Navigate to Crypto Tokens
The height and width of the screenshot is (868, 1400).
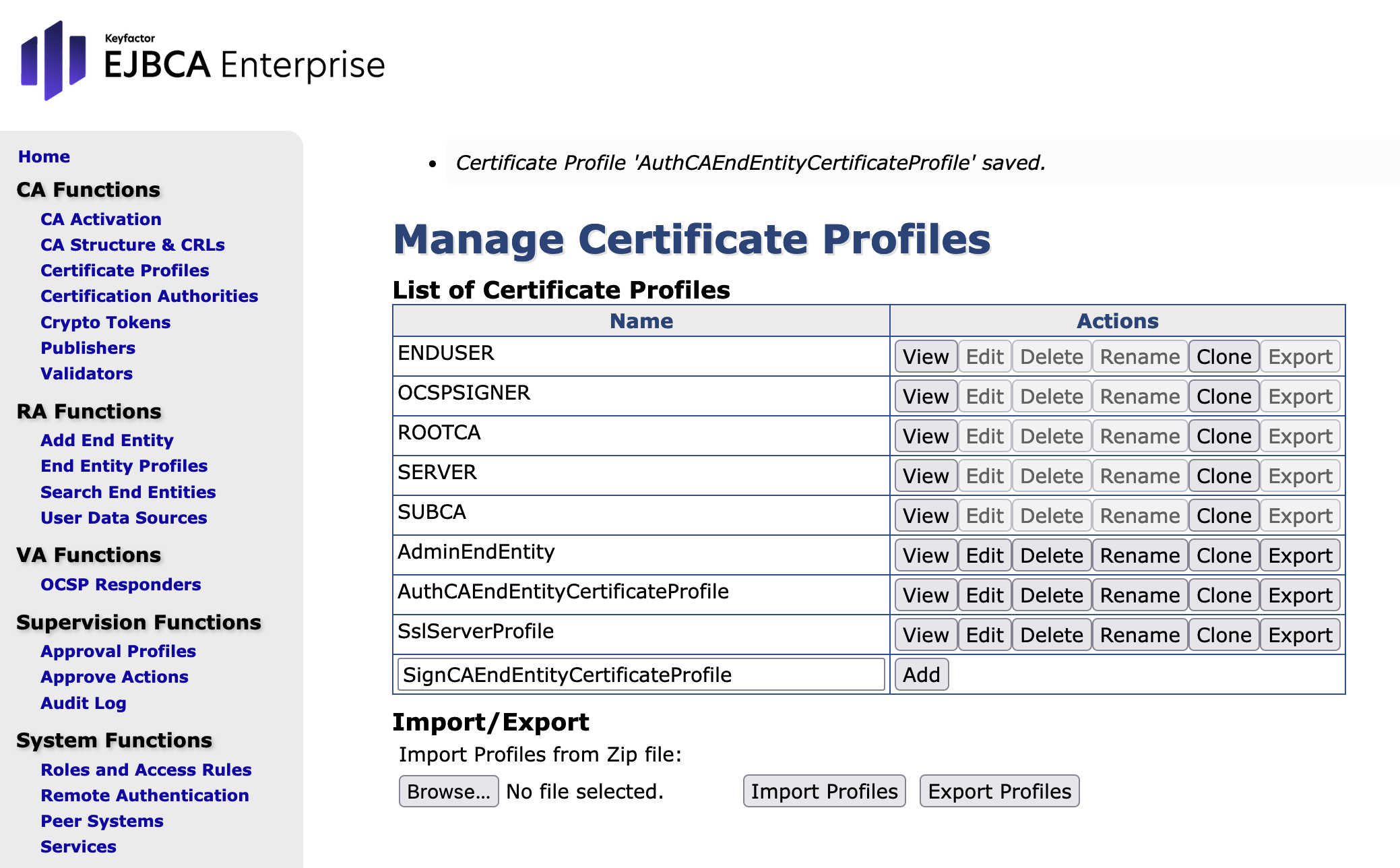point(105,322)
